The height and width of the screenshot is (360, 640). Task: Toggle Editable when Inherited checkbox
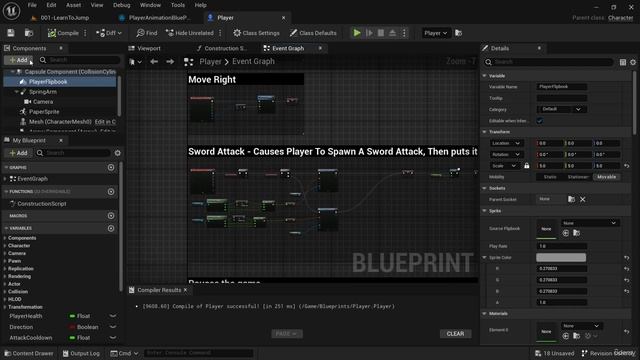tap(540, 121)
